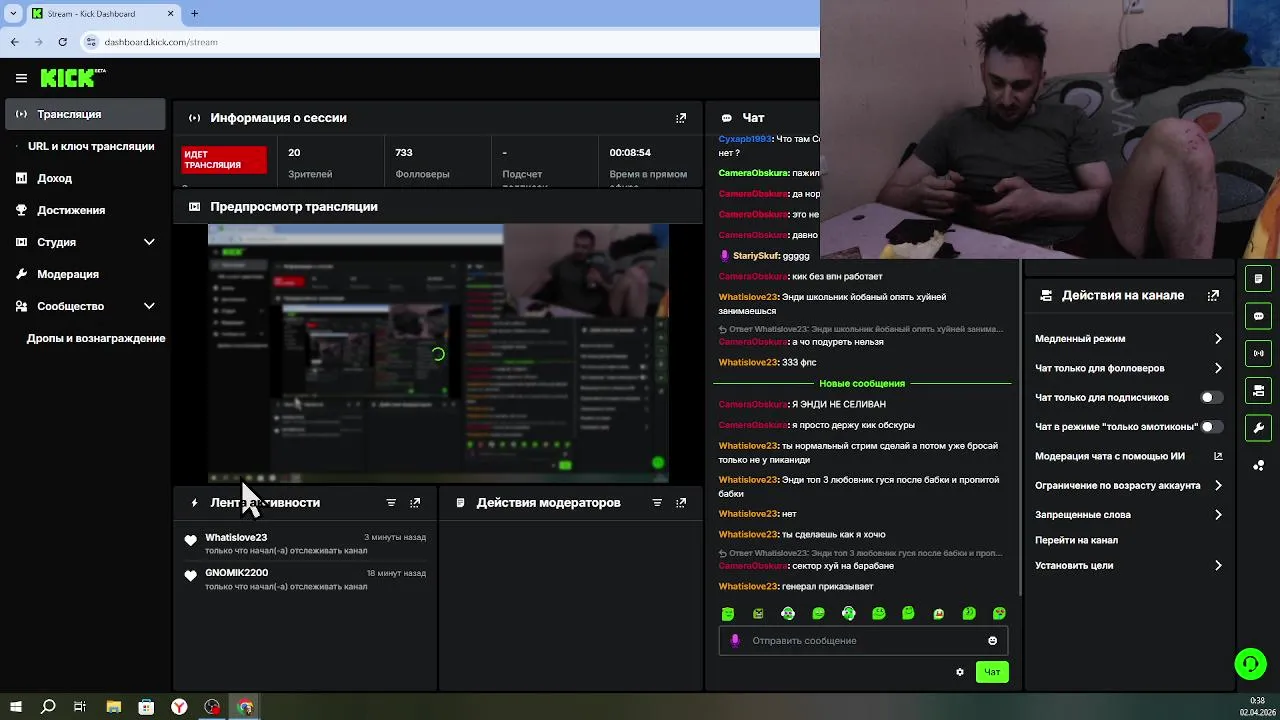The height and width of the screenshot is (720, 1280).
Task: Toggle "только эмотиконы" chat mode switch
Action: (x=1211, y=427)
